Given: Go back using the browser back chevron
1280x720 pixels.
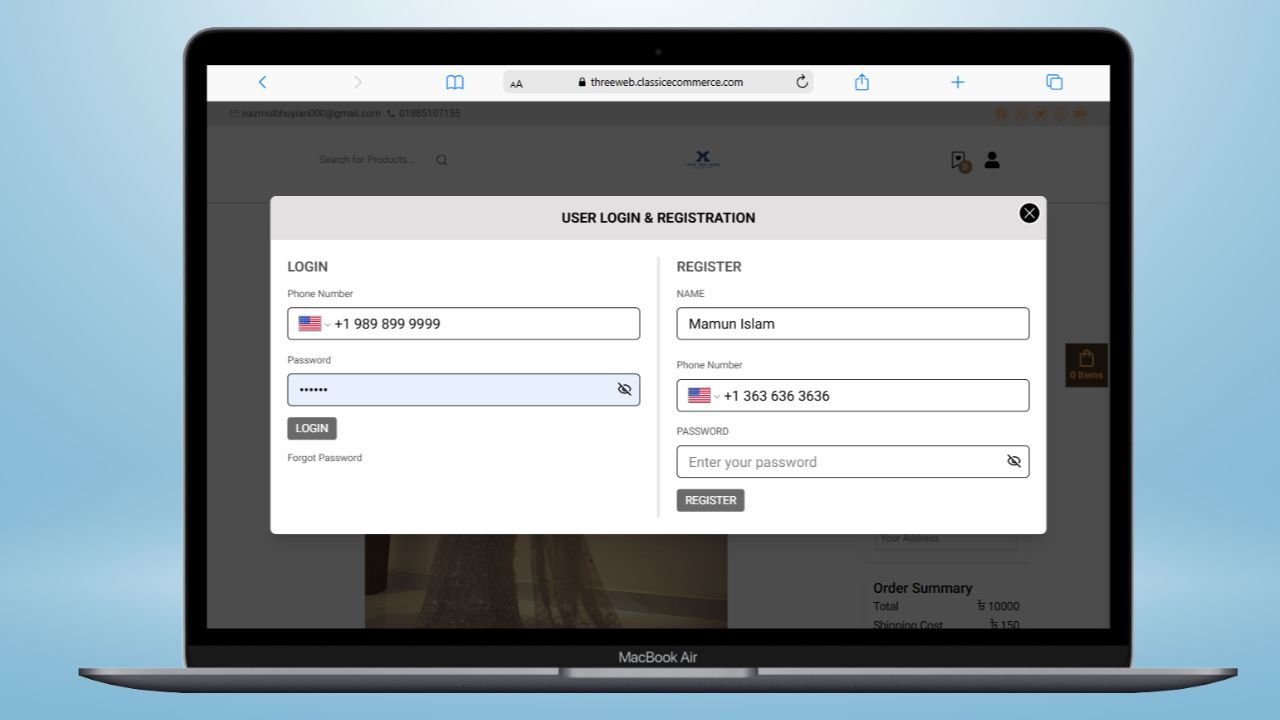Looking at the screenshot, I should [262, 82].
